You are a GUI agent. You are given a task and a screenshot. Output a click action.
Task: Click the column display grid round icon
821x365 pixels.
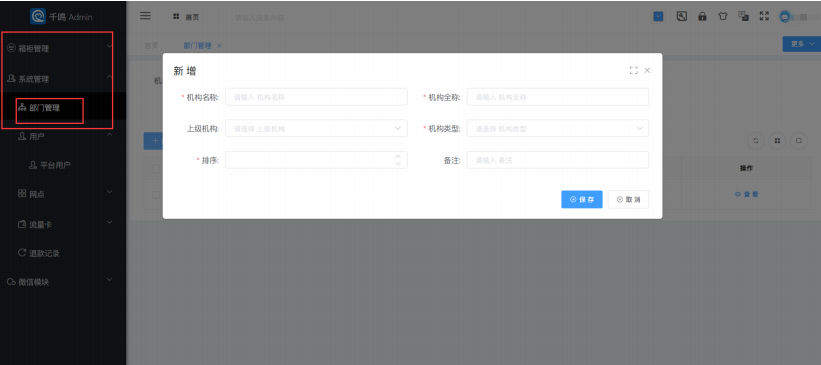[777, 140]
